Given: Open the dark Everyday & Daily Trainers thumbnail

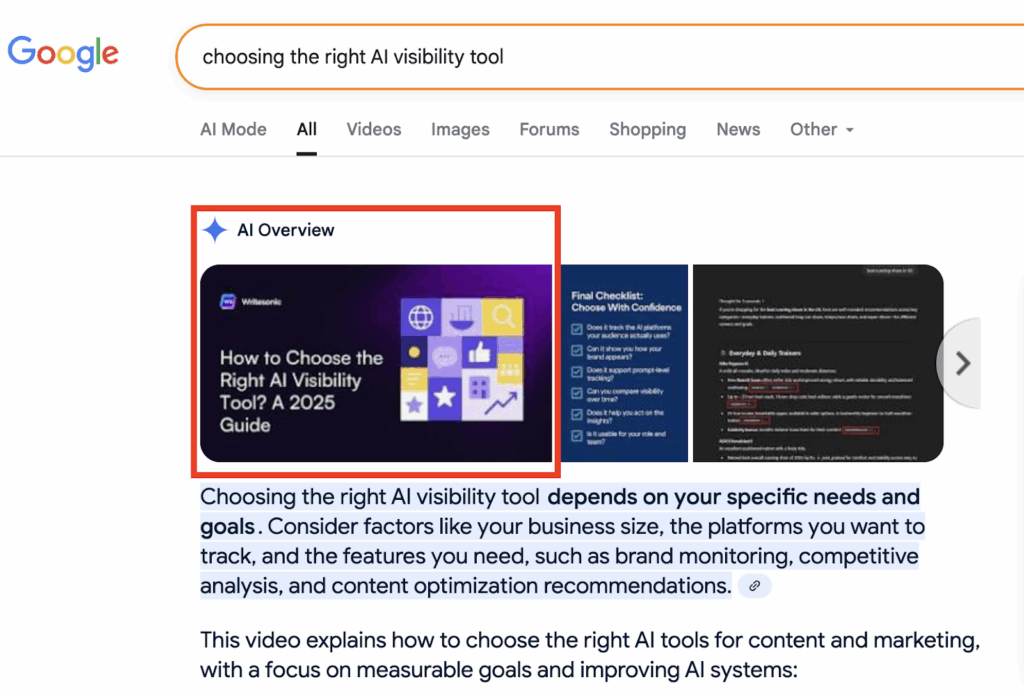Looking at the screenshot, I should coord(817,363).
